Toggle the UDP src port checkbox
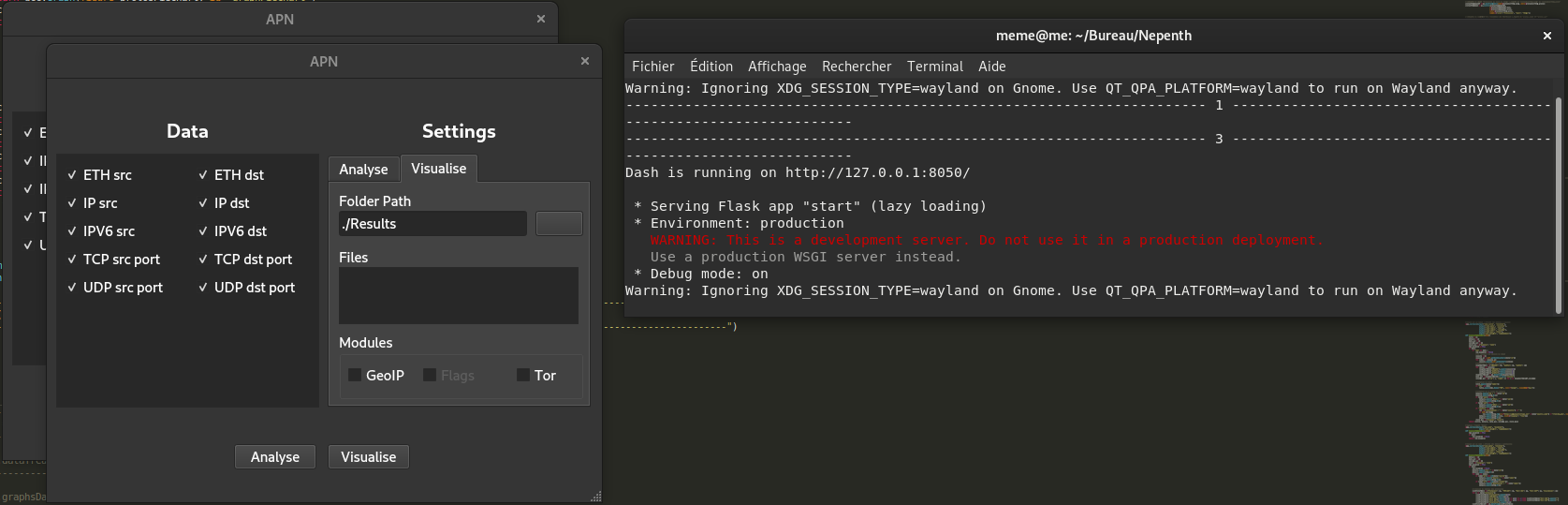This screenshot has width=1568, height=505. (114, 288)
